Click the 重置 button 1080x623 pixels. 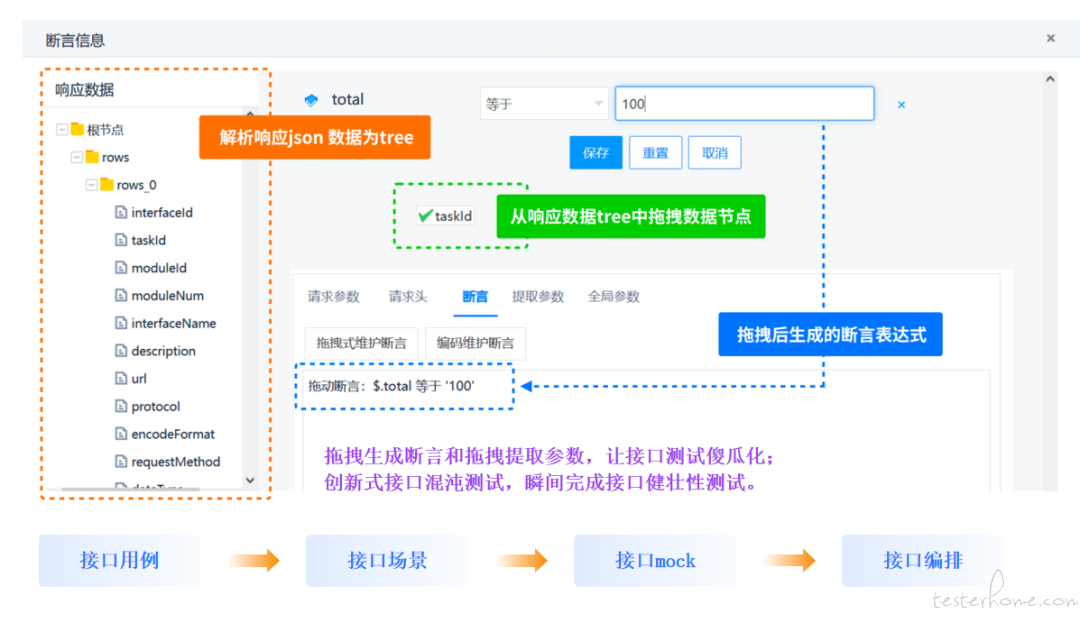pyautogui.click(x=655, y=152)
